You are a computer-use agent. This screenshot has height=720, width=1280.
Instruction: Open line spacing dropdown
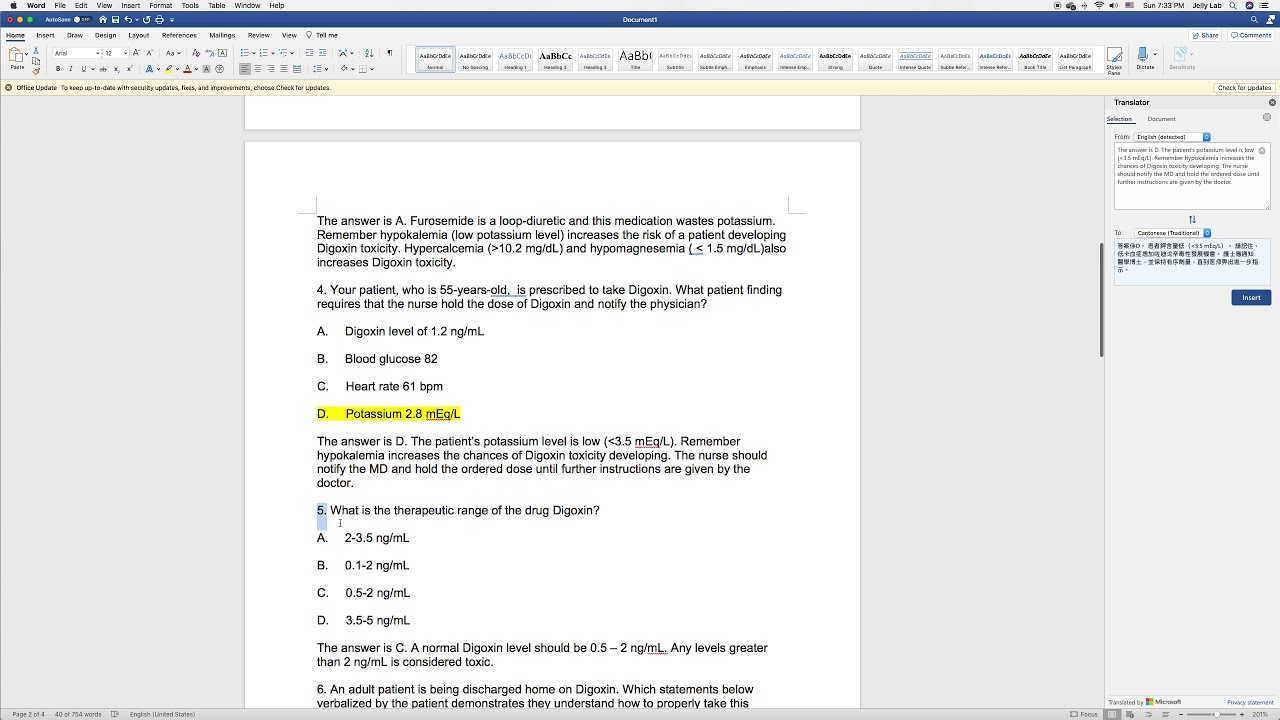click(x=320, y=69)
